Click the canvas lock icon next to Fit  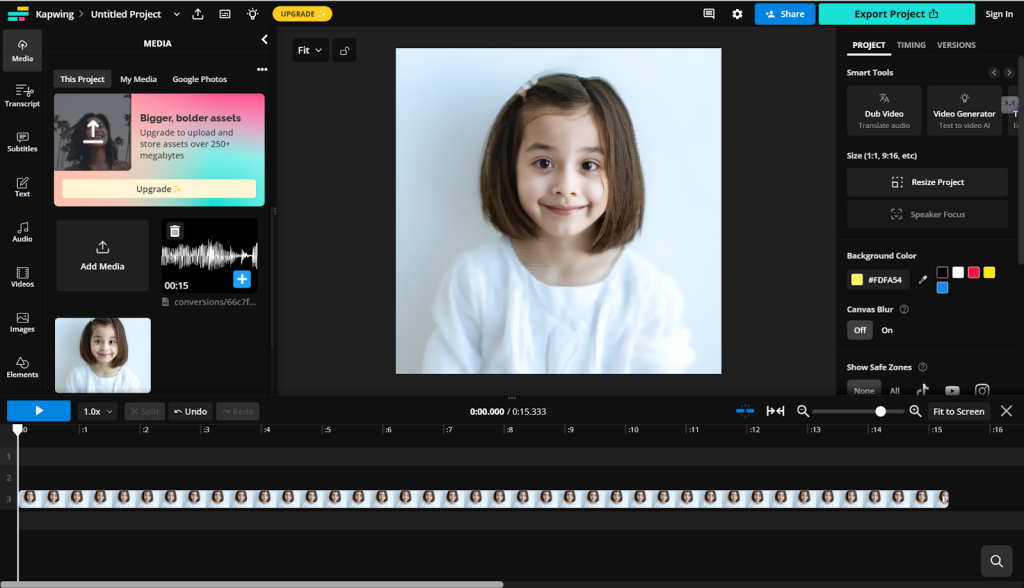click(344, 50)
